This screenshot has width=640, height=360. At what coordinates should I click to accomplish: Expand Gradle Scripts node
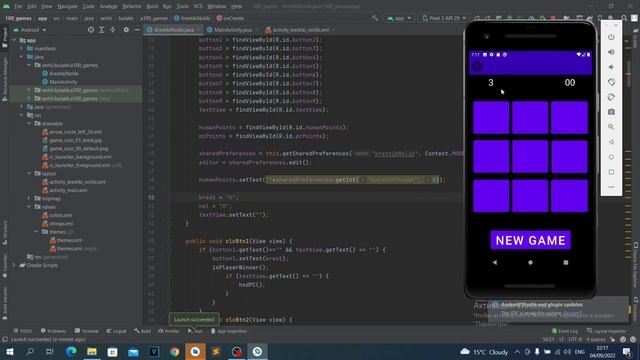click(x=15, y=265)
